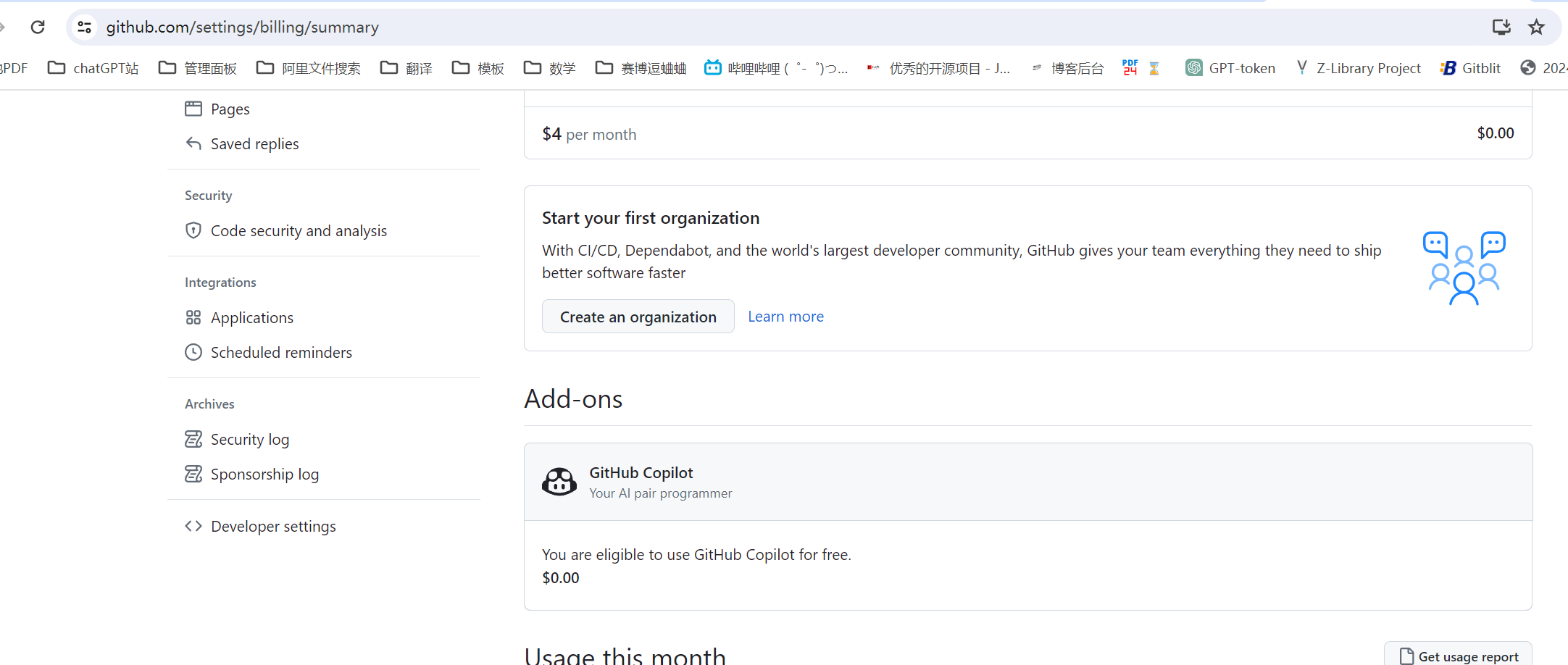
Task: Open the 阿里文件搜索 bookmark folder
Action: [x=309, y=68]
